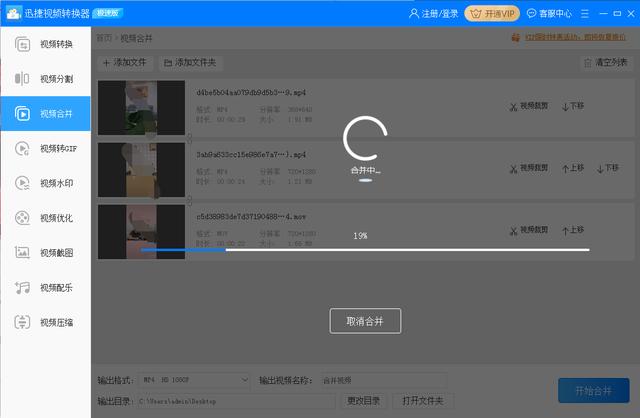Click thumbnail of the first mp4 video

pyautogui.click(x=142, y=105)
